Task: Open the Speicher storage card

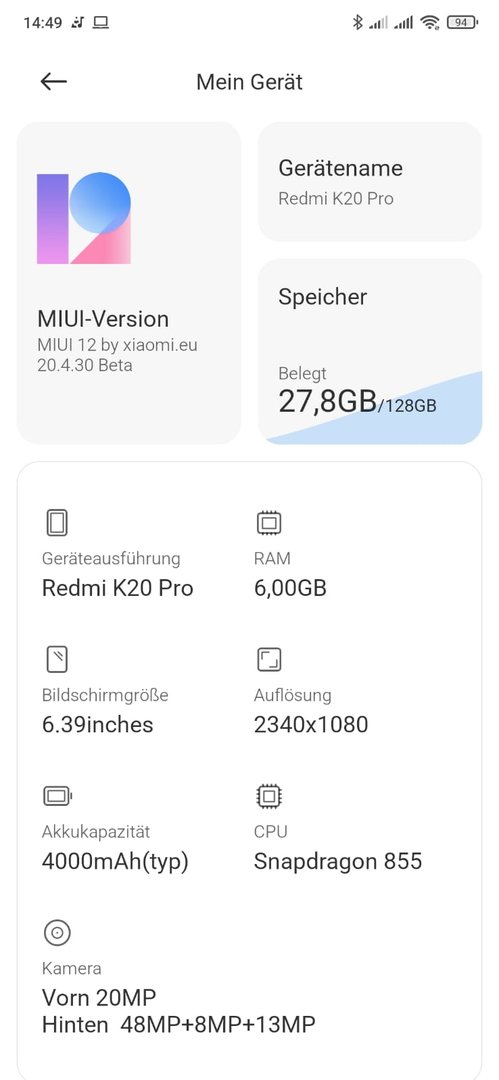Action: tap(369, 351)
